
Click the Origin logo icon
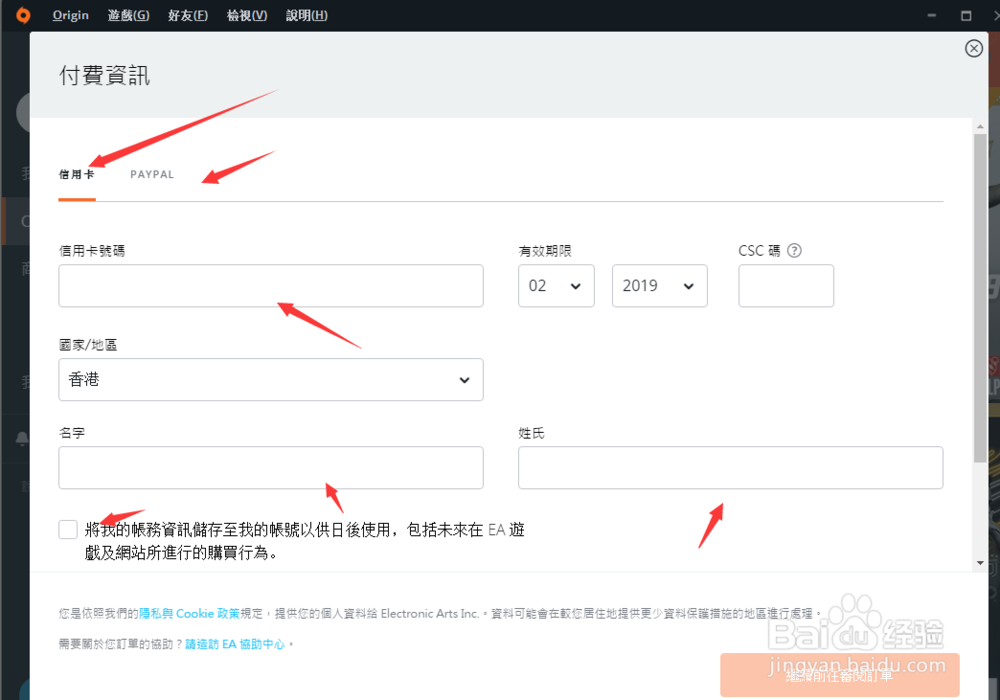[x=23, y=15]
